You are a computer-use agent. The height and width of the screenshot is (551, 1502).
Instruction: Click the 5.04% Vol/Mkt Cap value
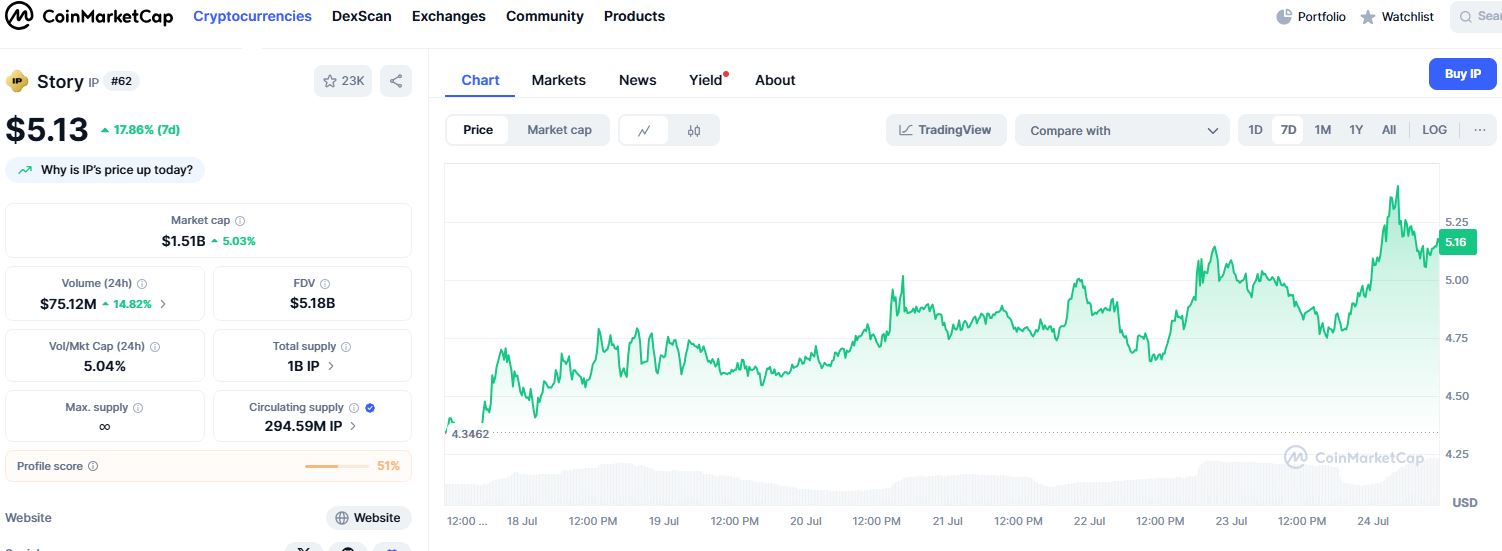tap(105, 366)
